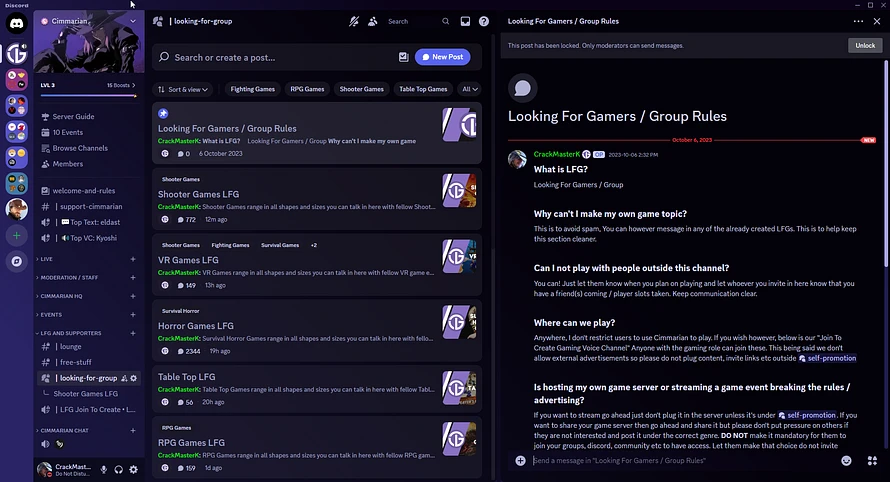Close the Group Rules post panel

click(x=877, y=21)
